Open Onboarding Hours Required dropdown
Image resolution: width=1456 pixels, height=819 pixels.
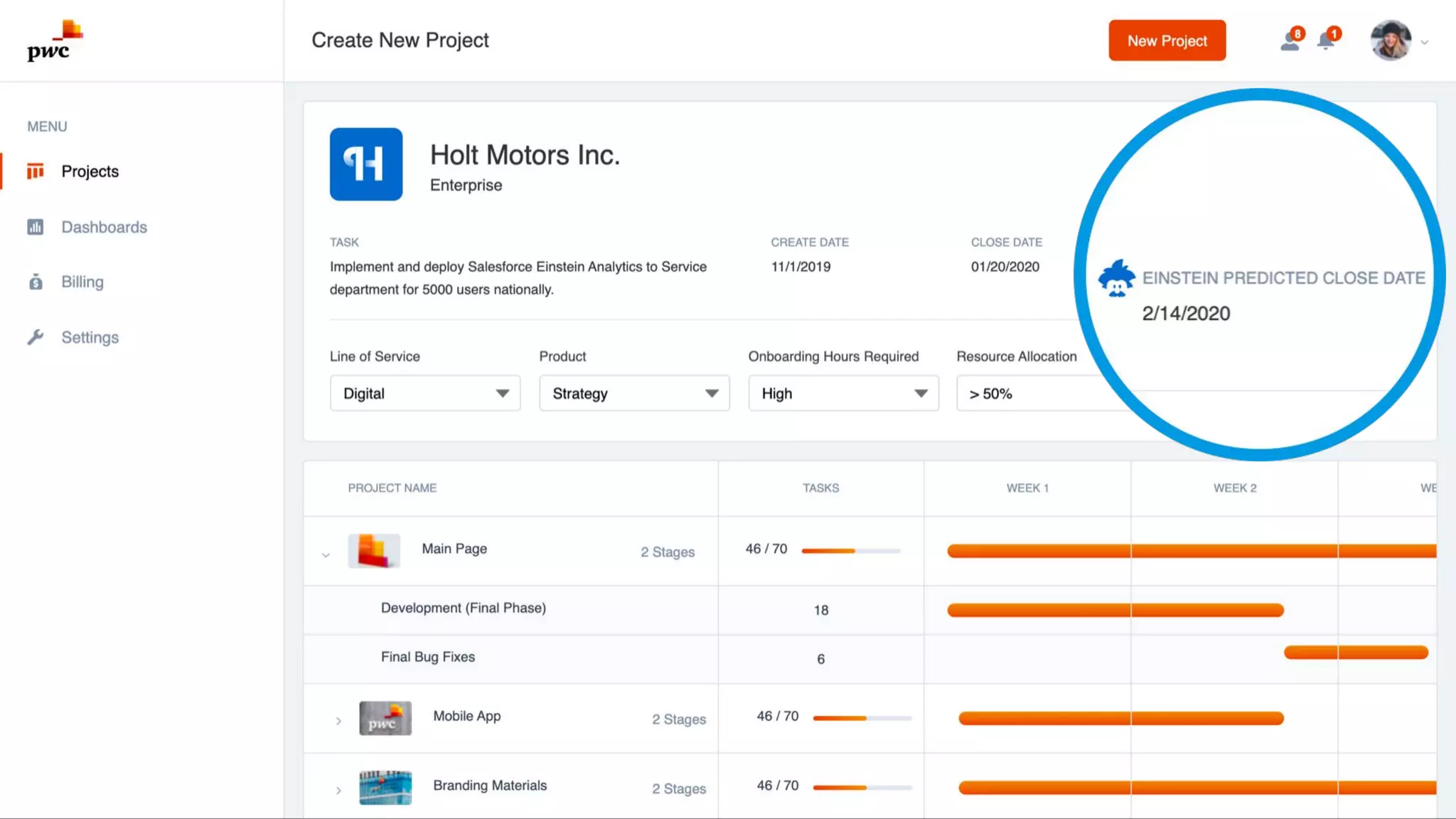coord(843,393)
